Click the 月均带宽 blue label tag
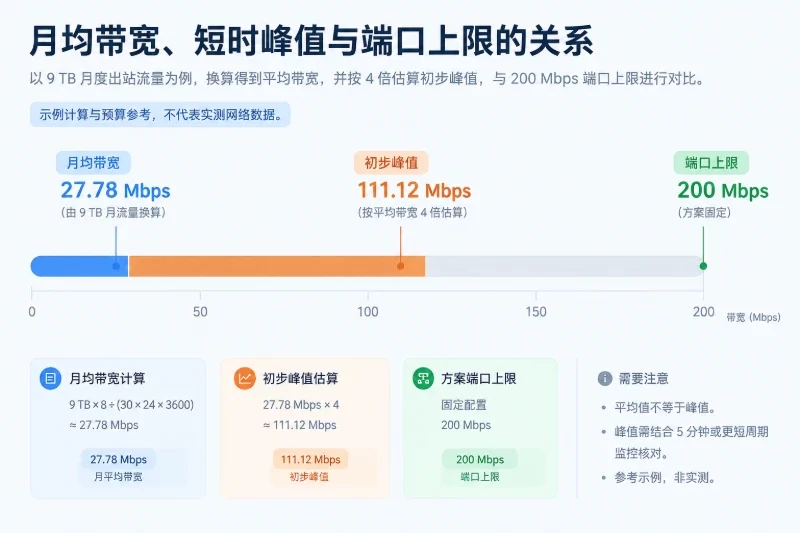The height and width of the screenshot is (533, 800). click(93, 163)
